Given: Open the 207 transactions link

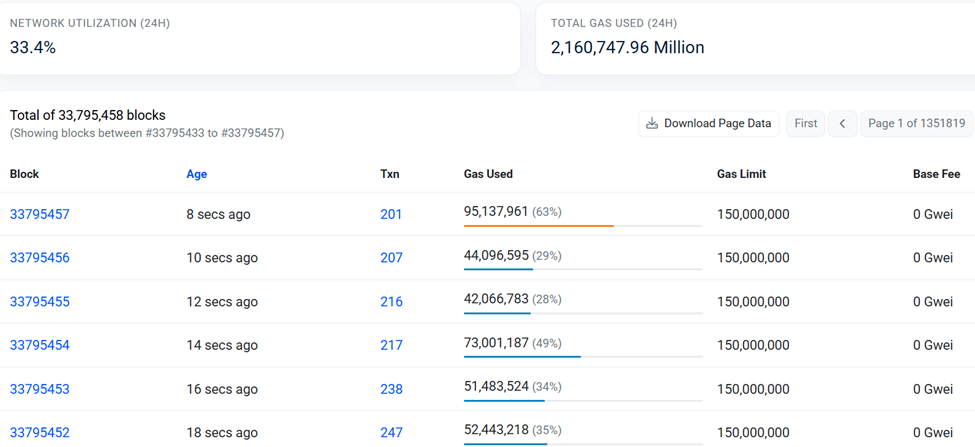Looking at the screenshot, I should click(391, 258).
